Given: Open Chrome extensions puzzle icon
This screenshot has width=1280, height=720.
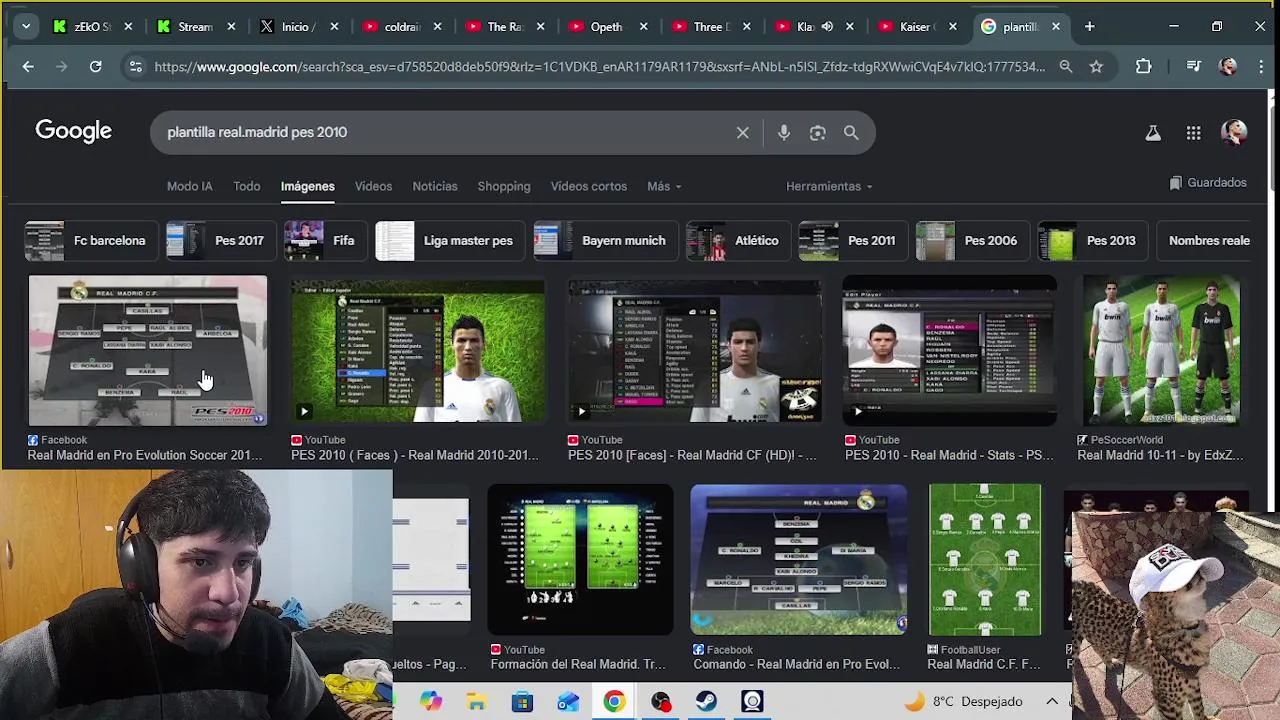Looking at the screenshot, I should (1143, 66).
